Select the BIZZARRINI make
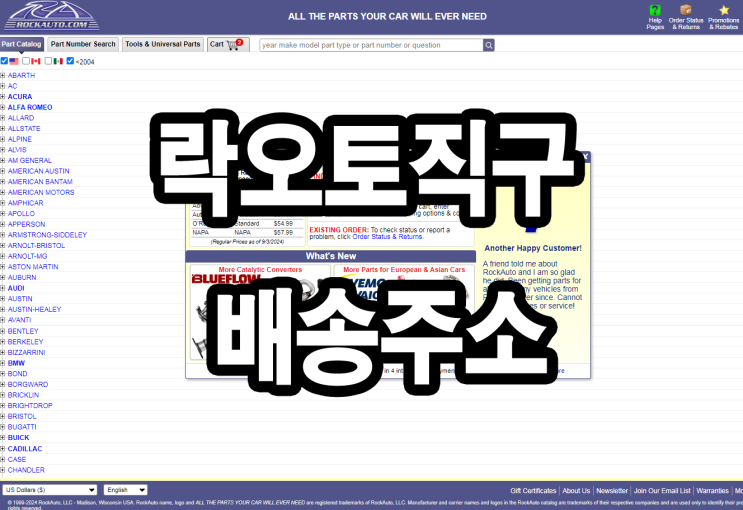The image size is (743, 510). coord(26,352)
